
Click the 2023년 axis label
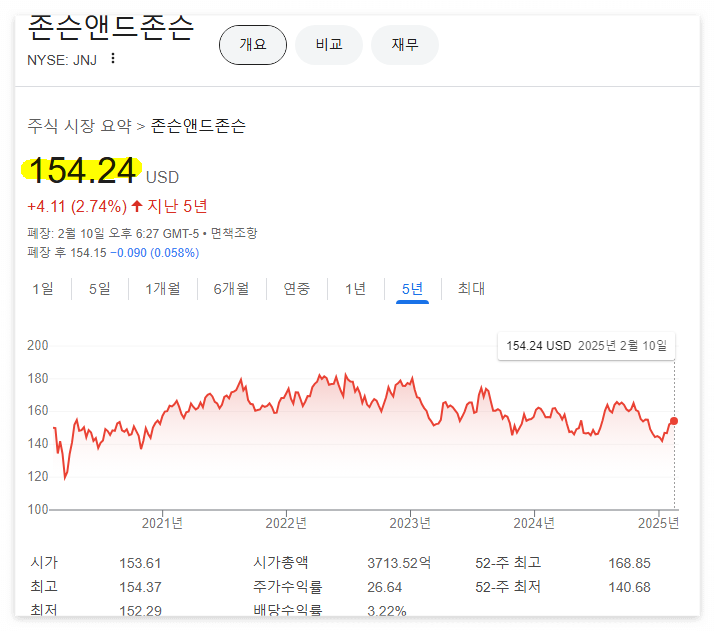coord(410,523)
